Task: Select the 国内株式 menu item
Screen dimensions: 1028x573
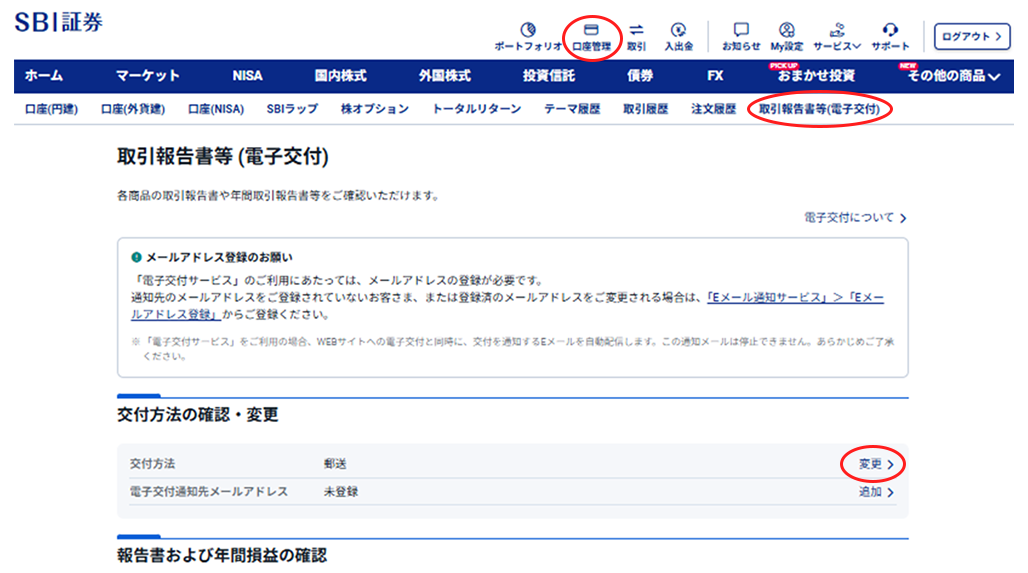Action: 340,76
